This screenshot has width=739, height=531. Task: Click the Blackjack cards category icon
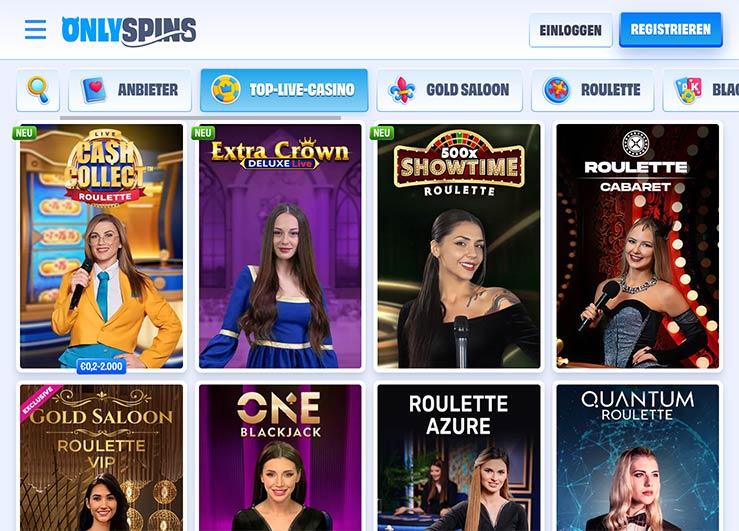[x=688, y=90]
